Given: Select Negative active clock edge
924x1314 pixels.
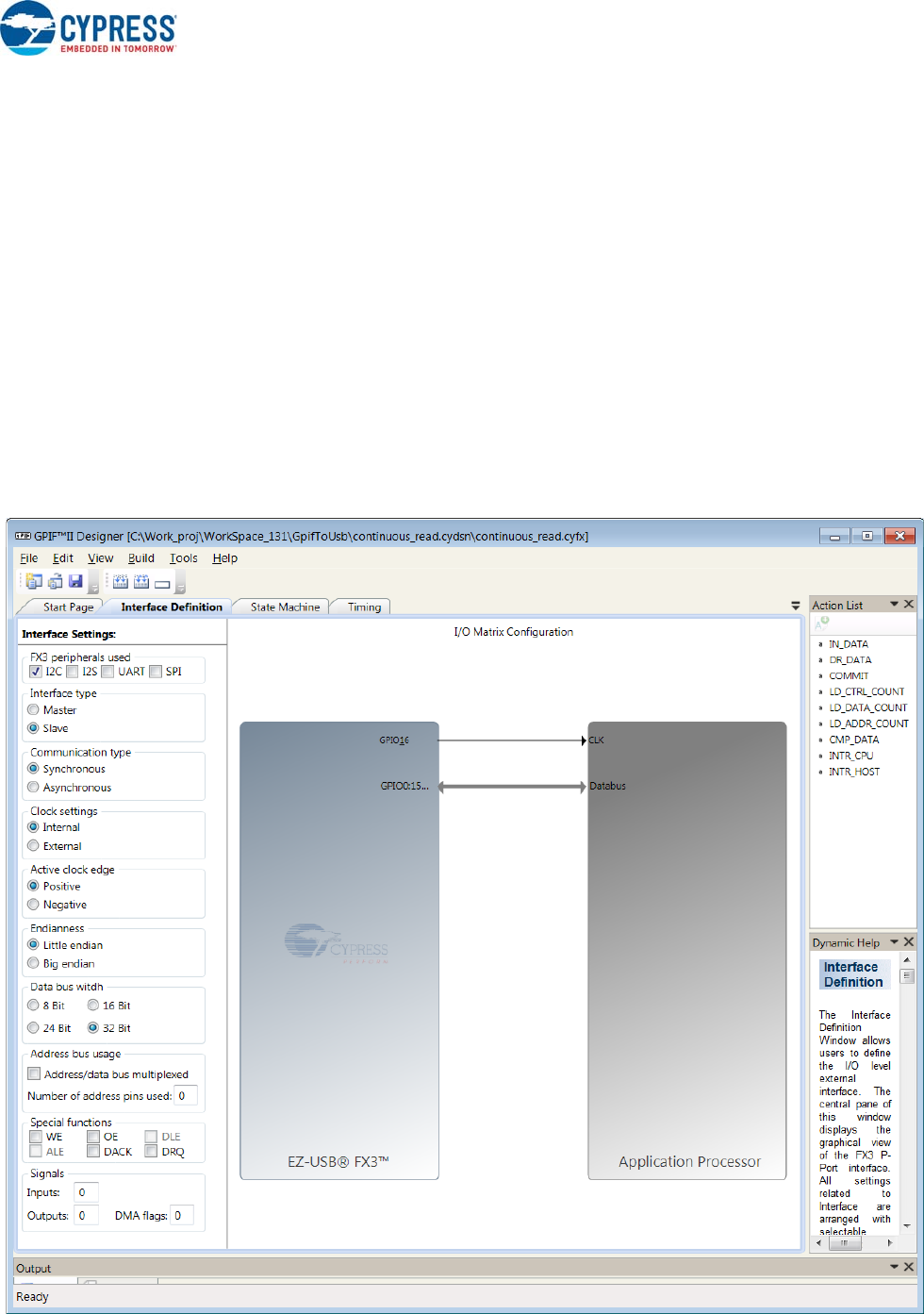Looking at the screenshot, I should pyautogui.click(x=34, y=905).
